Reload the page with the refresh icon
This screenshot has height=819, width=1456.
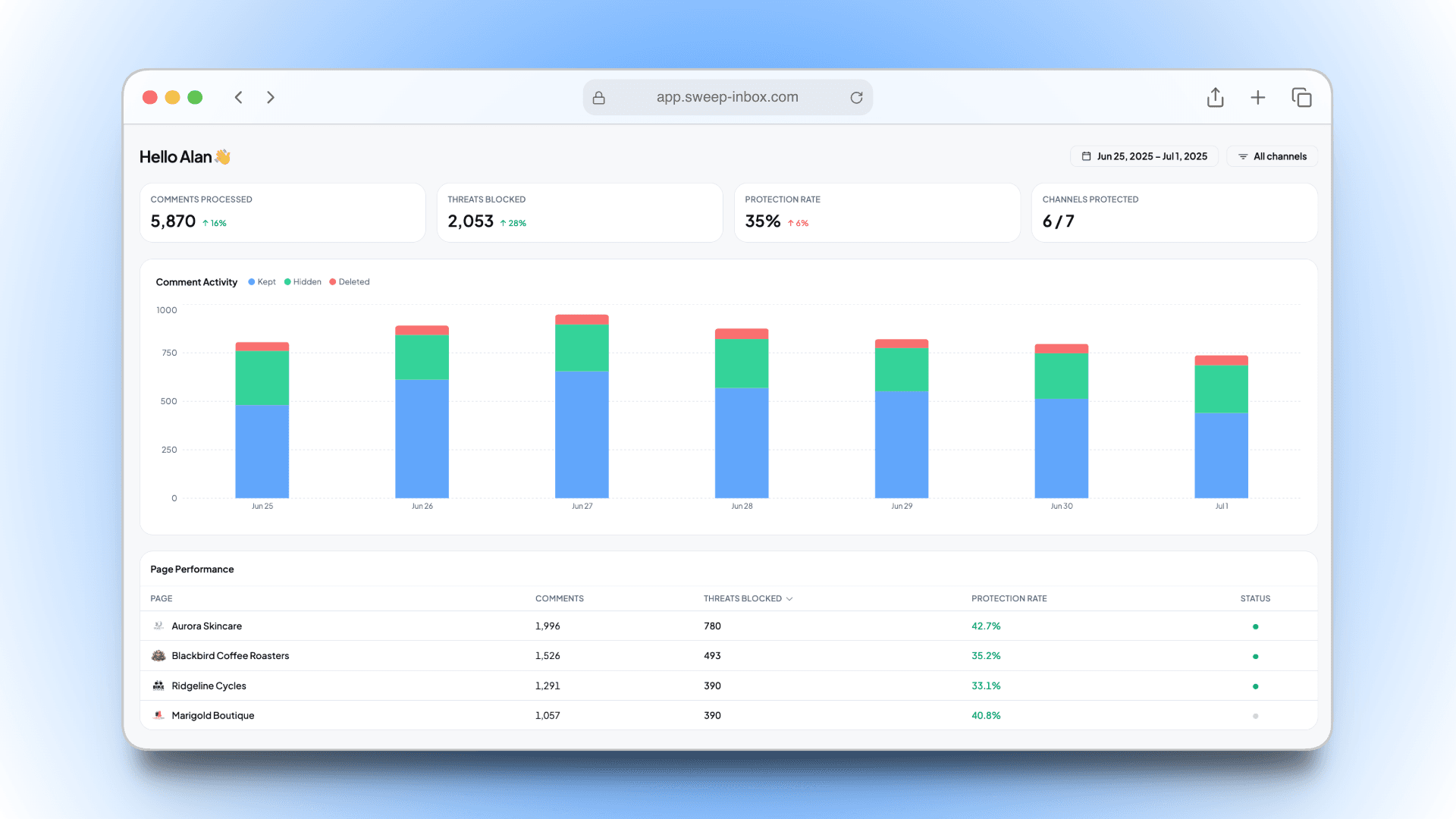coord(856,98)
